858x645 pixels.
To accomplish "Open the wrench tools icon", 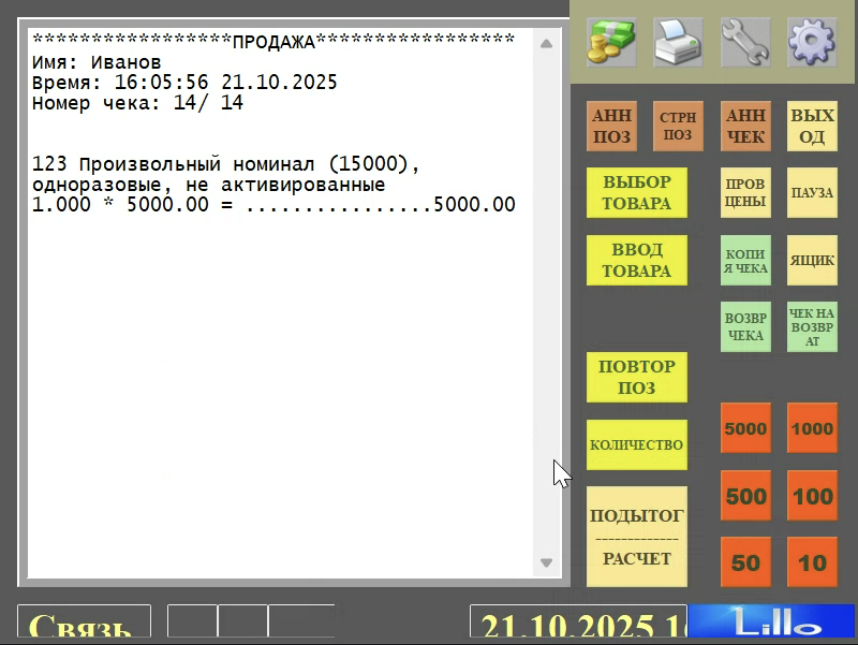I will tap(745, 43).
